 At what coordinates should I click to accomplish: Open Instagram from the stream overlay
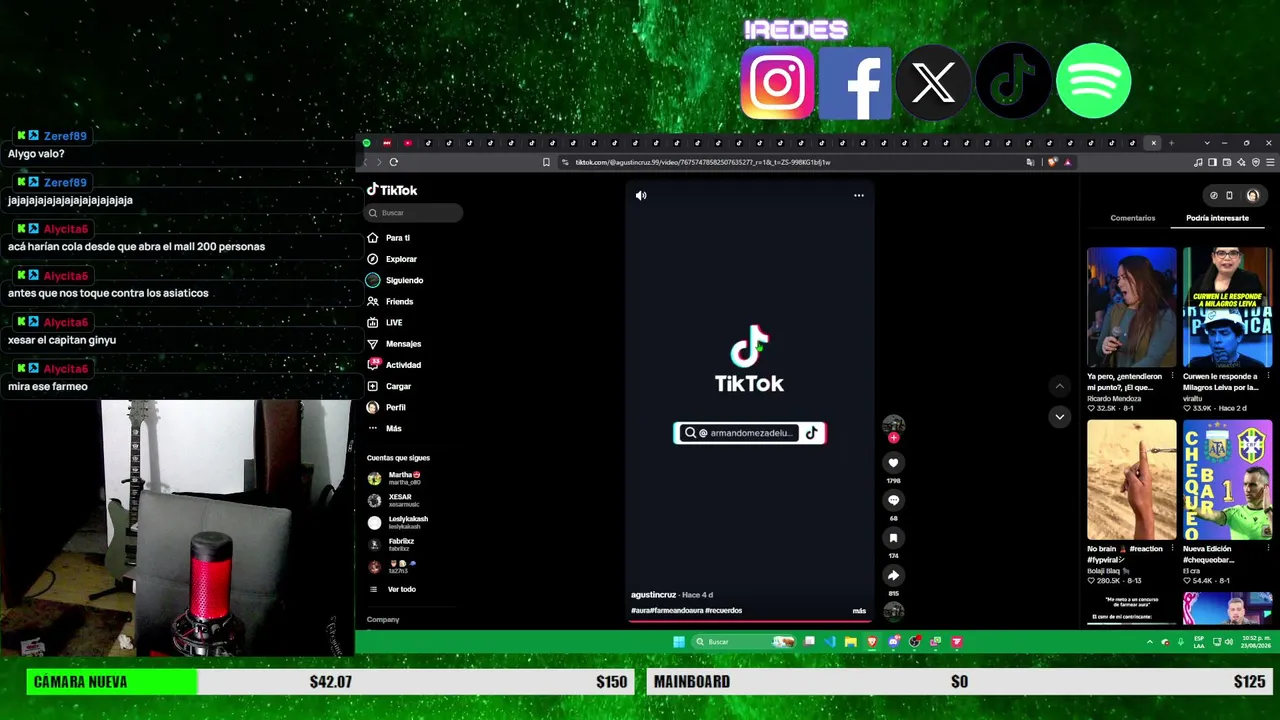point(777,83)
